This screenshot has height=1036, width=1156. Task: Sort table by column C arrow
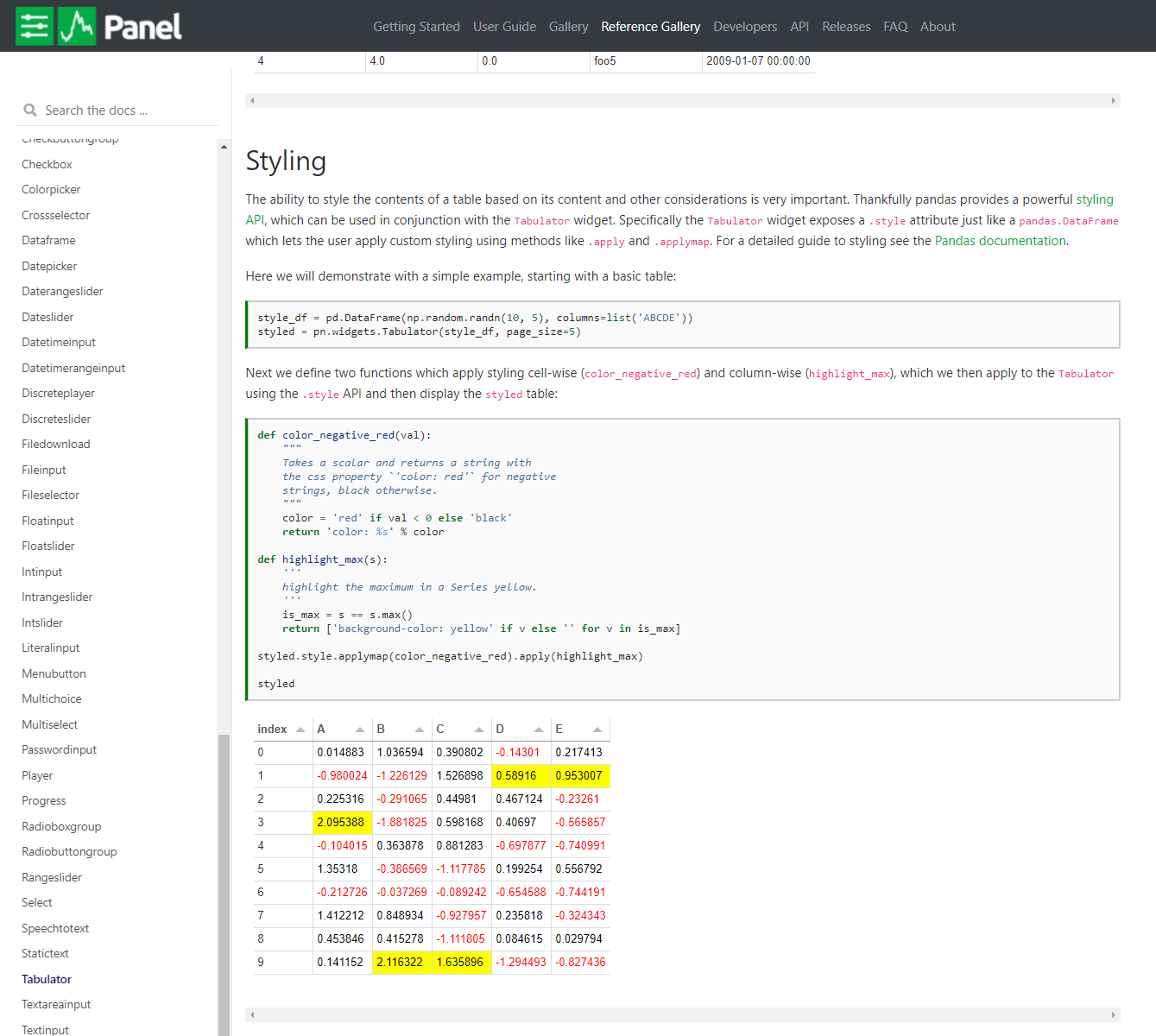[479, 730]
